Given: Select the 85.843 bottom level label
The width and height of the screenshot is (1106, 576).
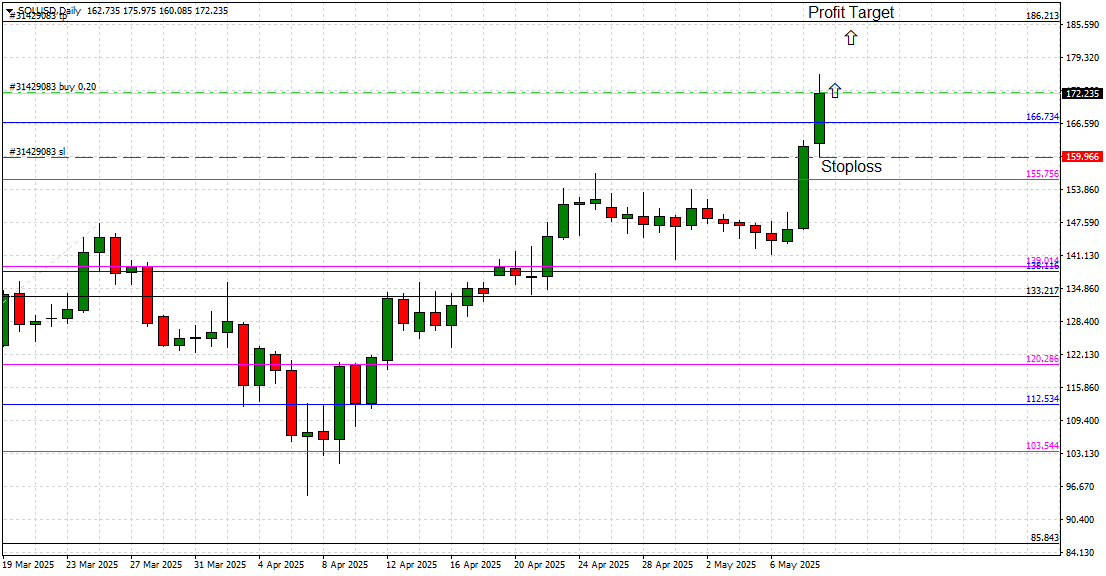Looking at the screenshot, I should [x=1044, y=538].
